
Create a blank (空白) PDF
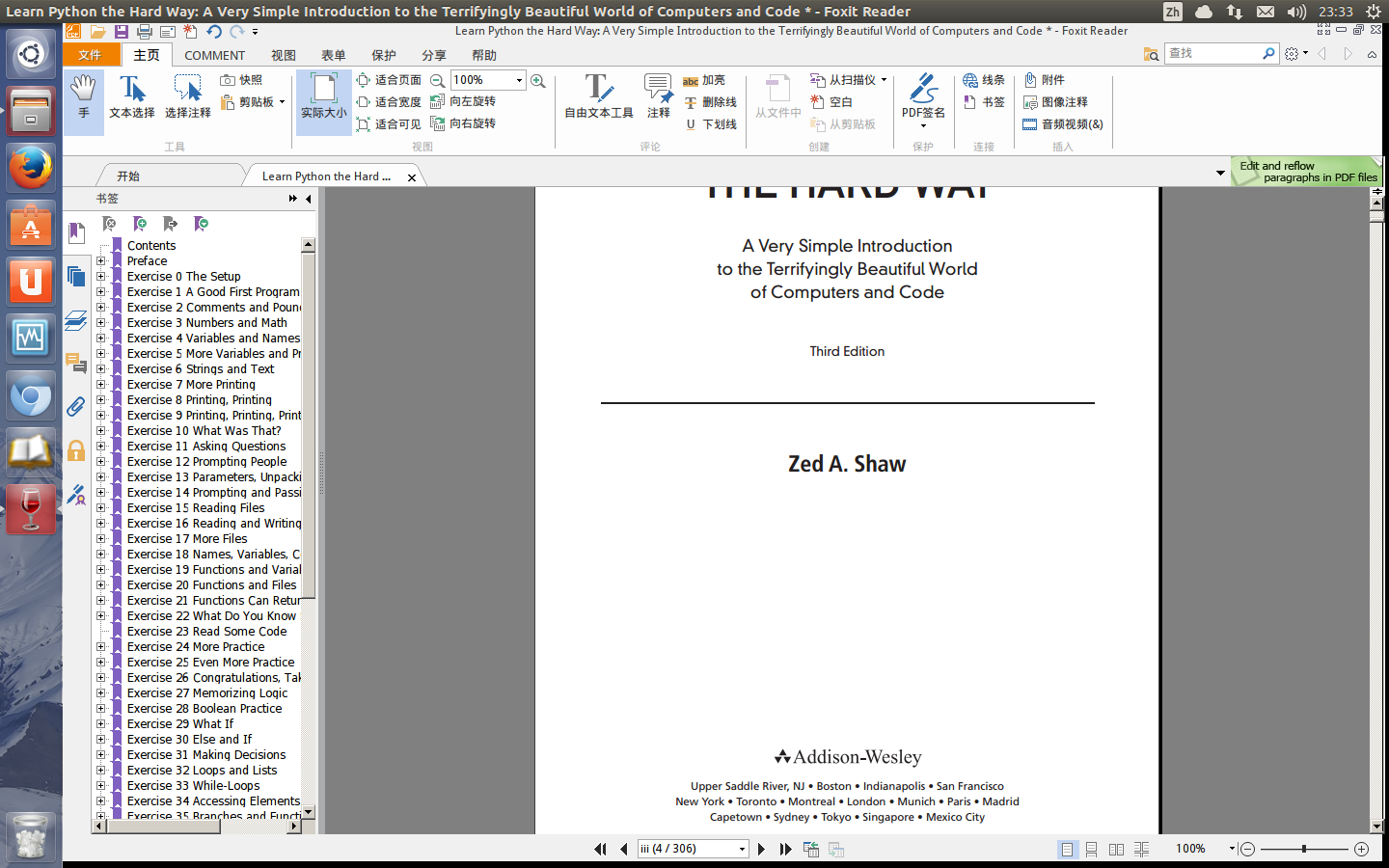pos(831,102)
